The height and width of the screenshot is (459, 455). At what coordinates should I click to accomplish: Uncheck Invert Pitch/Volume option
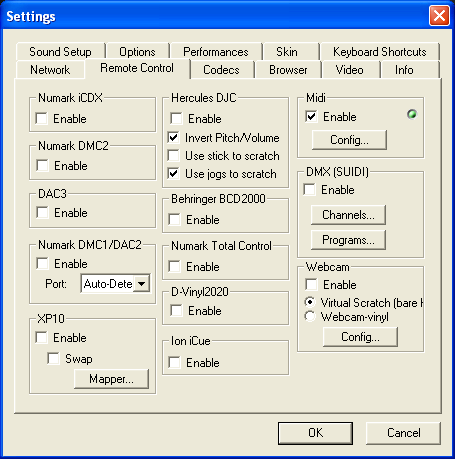point(174,137)
